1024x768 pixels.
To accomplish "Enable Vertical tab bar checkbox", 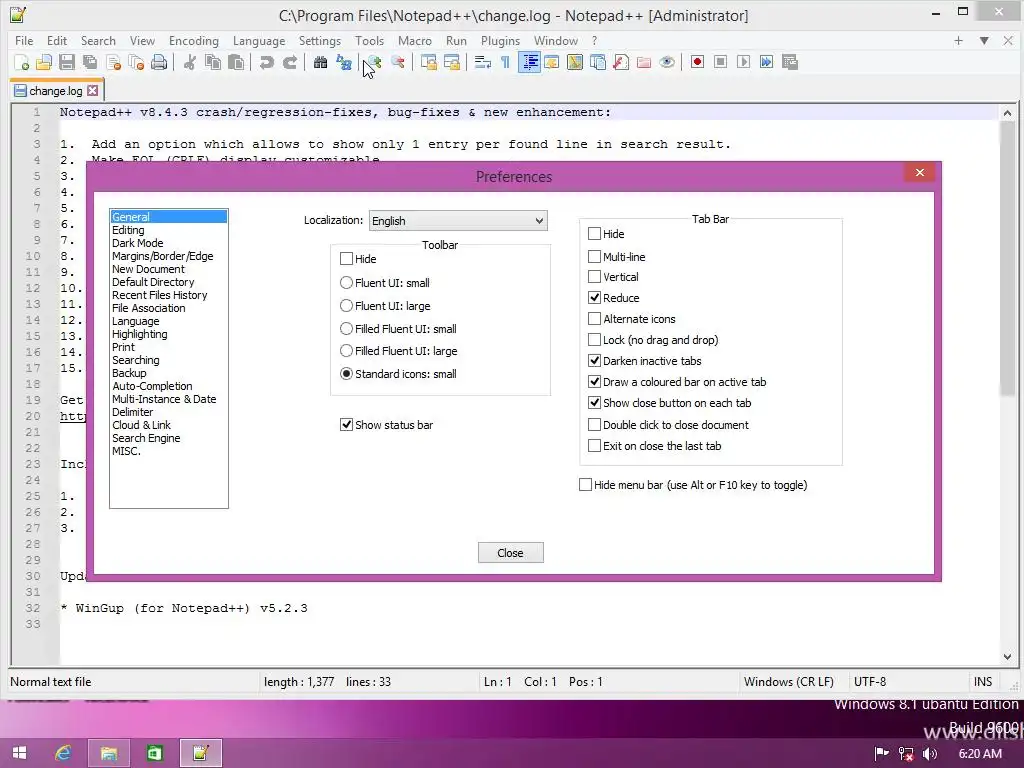I will tap(594, 277).
